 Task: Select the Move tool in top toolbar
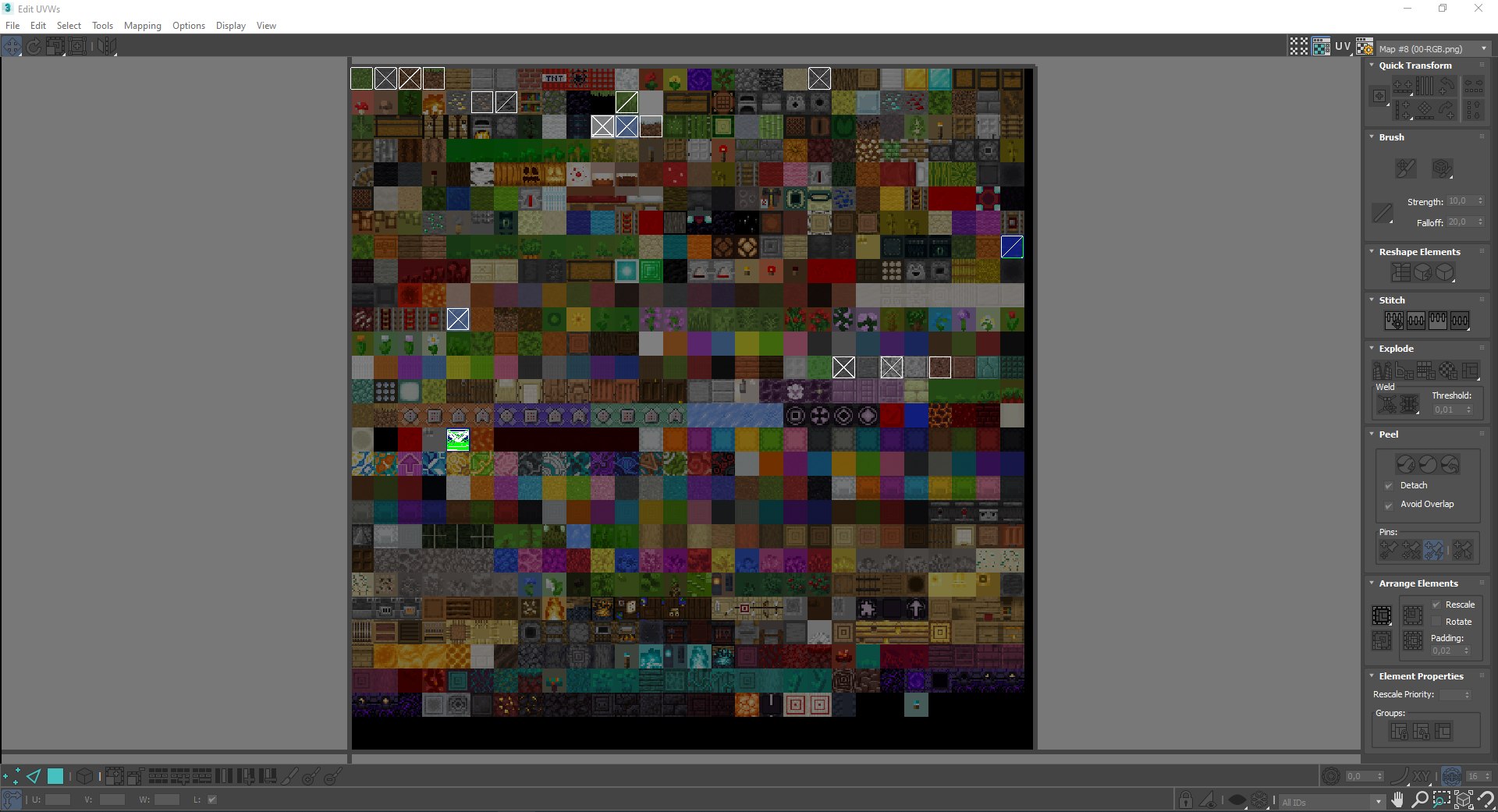(12, 46)
